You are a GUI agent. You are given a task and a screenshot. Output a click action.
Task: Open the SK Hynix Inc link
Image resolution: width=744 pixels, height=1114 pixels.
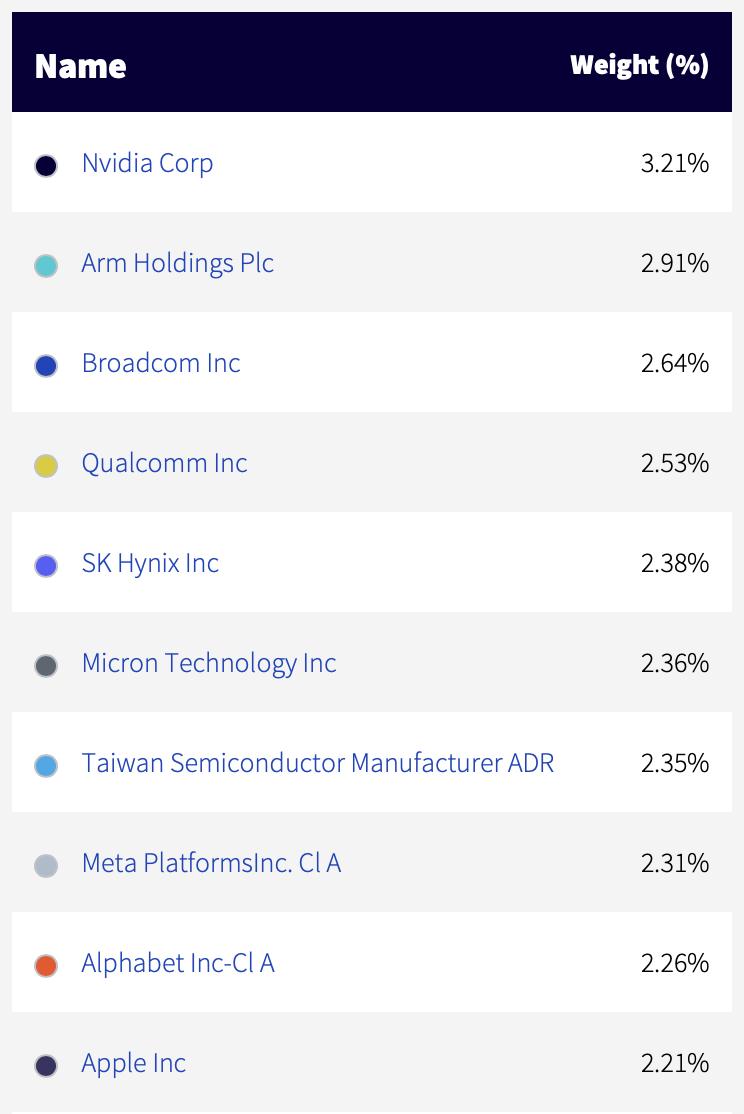[150, 563]
